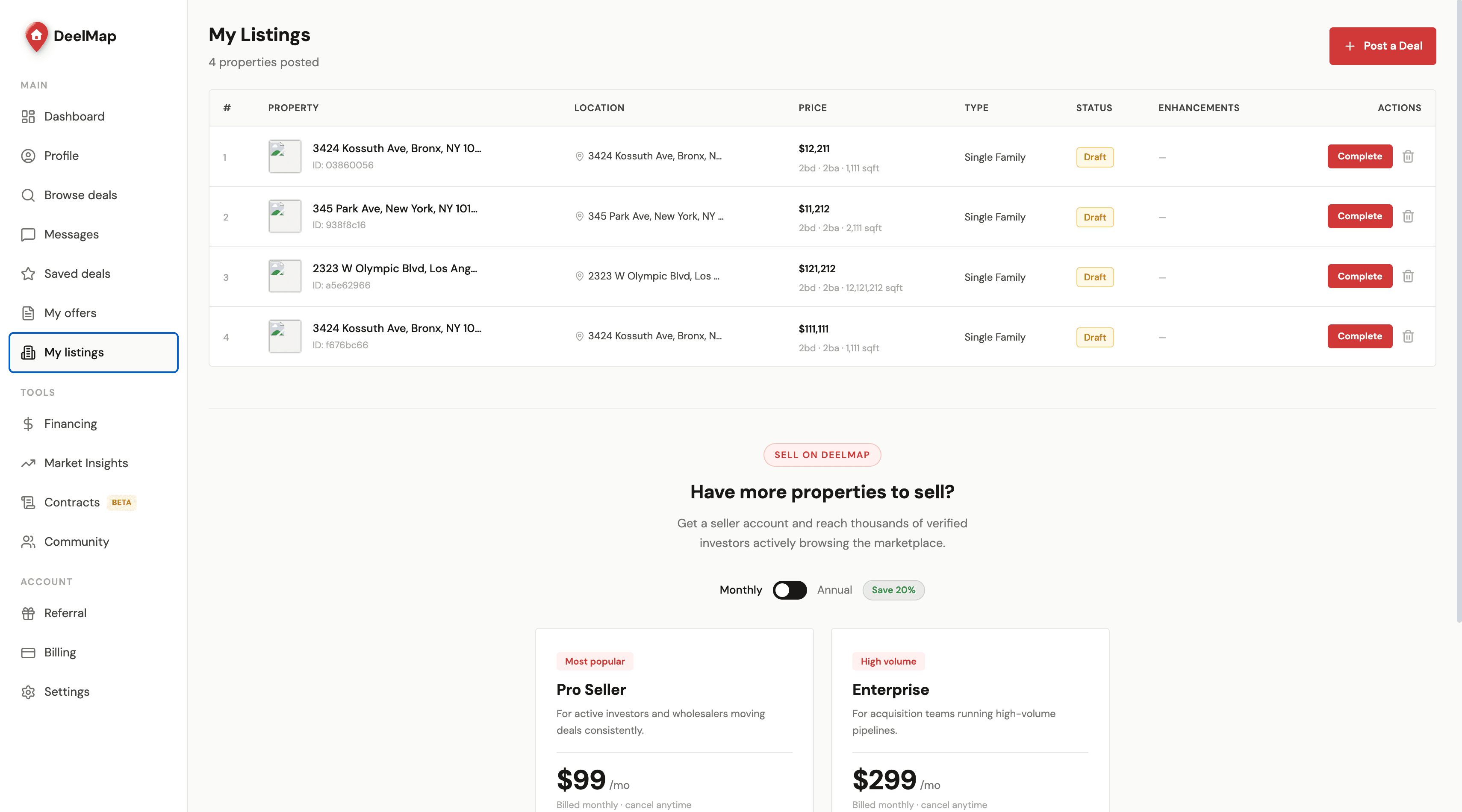The width and height of the screenshot is (1462, 812).
Task: Complete the 345 Park Ave draft listing
Action: [x=1359, y=216]
